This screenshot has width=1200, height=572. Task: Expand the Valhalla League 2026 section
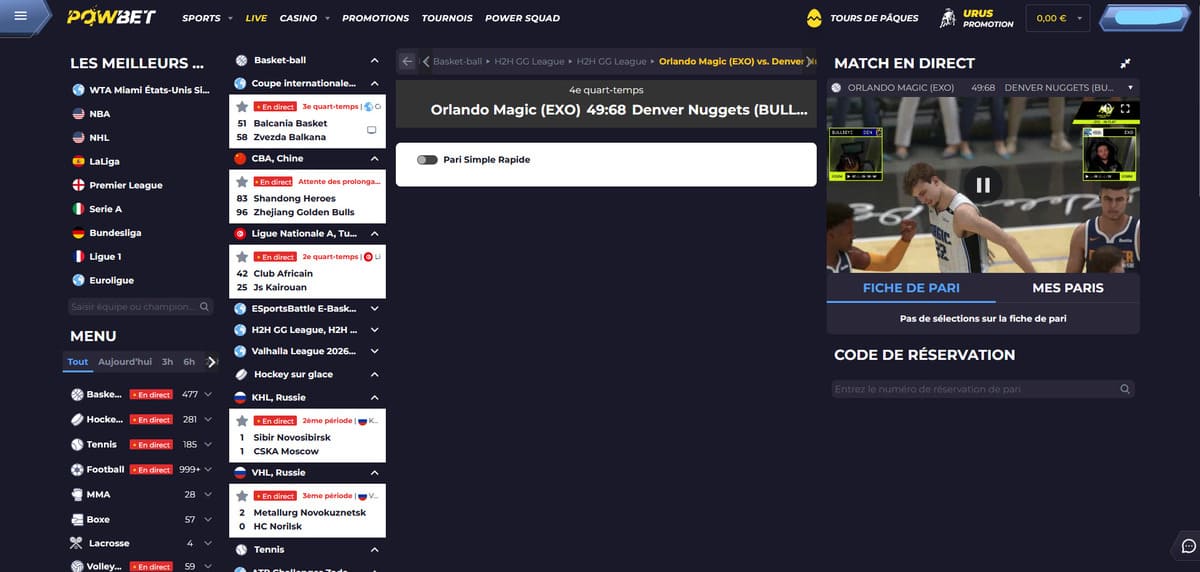click(375, 351)
